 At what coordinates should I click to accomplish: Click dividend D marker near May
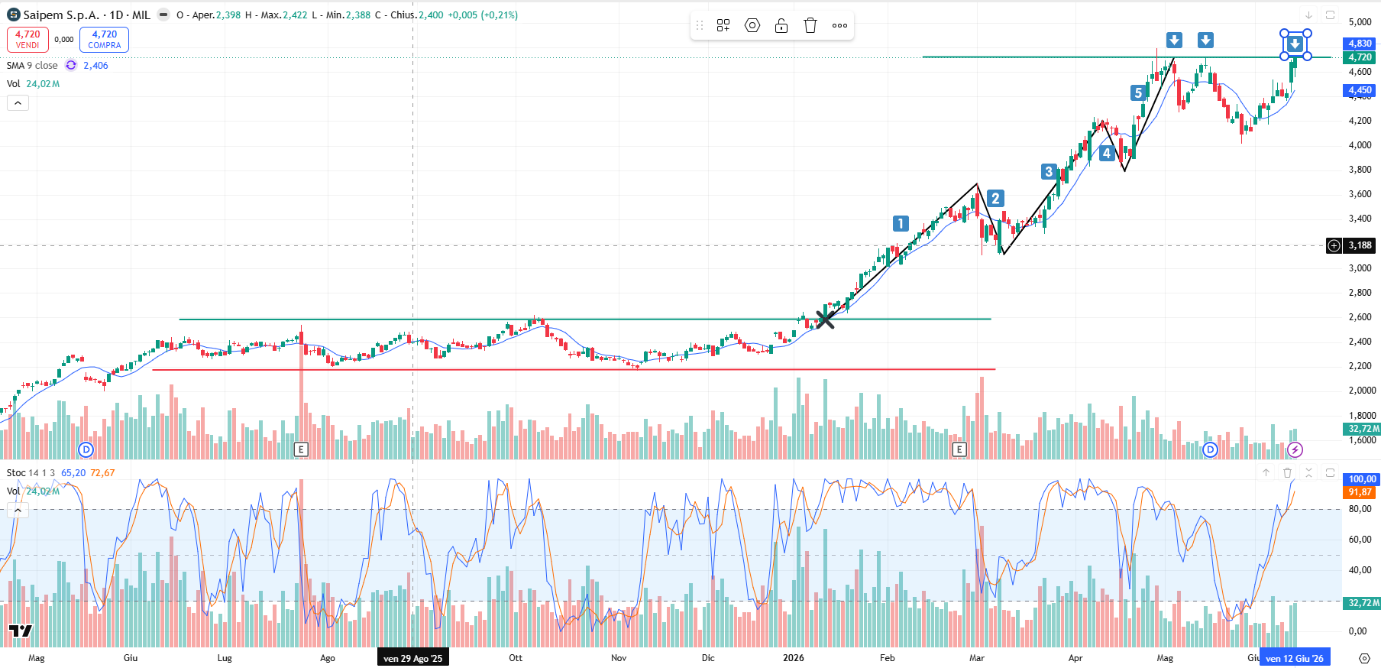pos(86,449)
